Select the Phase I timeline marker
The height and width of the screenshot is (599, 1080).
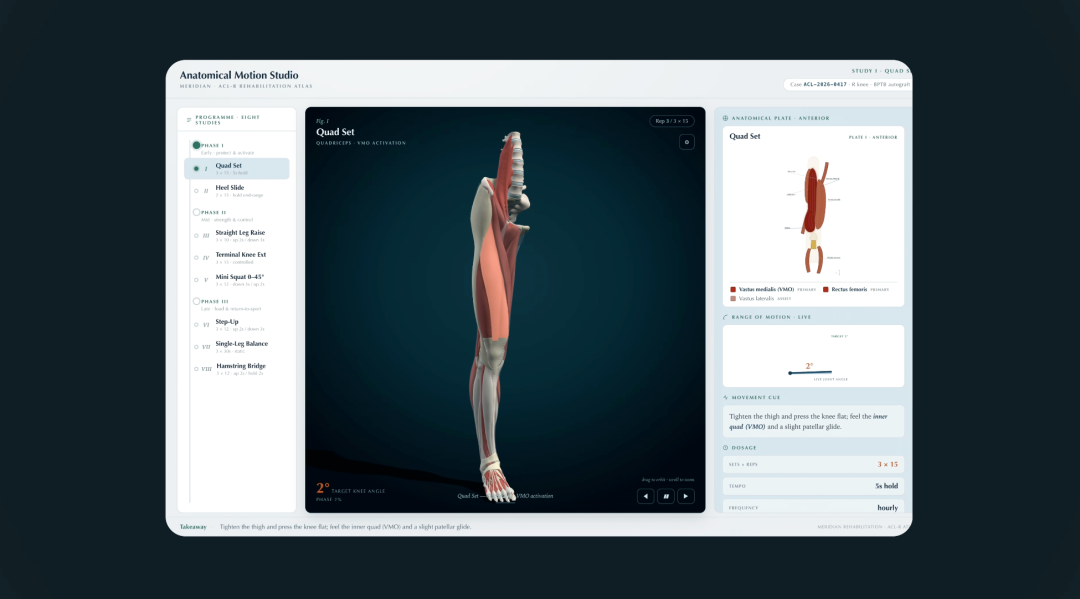pos(196,145)
